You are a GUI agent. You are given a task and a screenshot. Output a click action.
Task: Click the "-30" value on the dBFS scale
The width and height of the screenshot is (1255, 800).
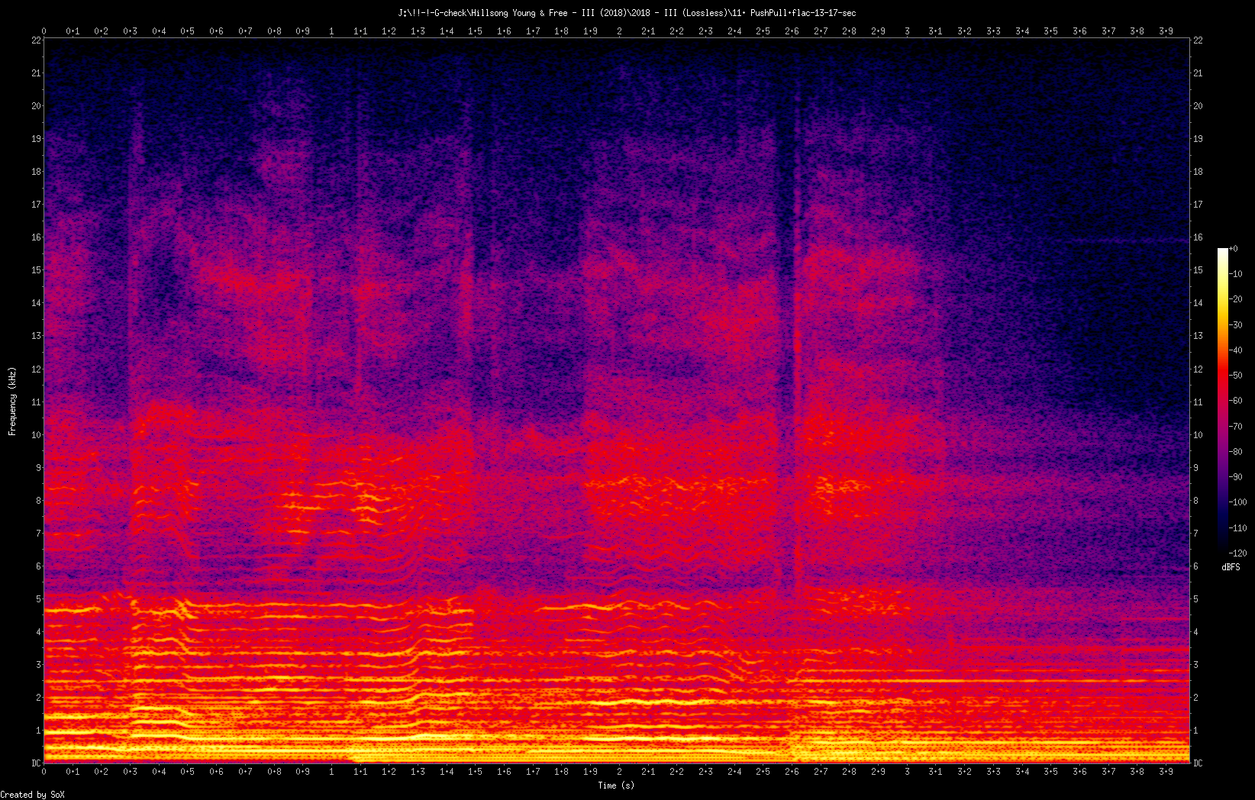[x=1238, y=324]
